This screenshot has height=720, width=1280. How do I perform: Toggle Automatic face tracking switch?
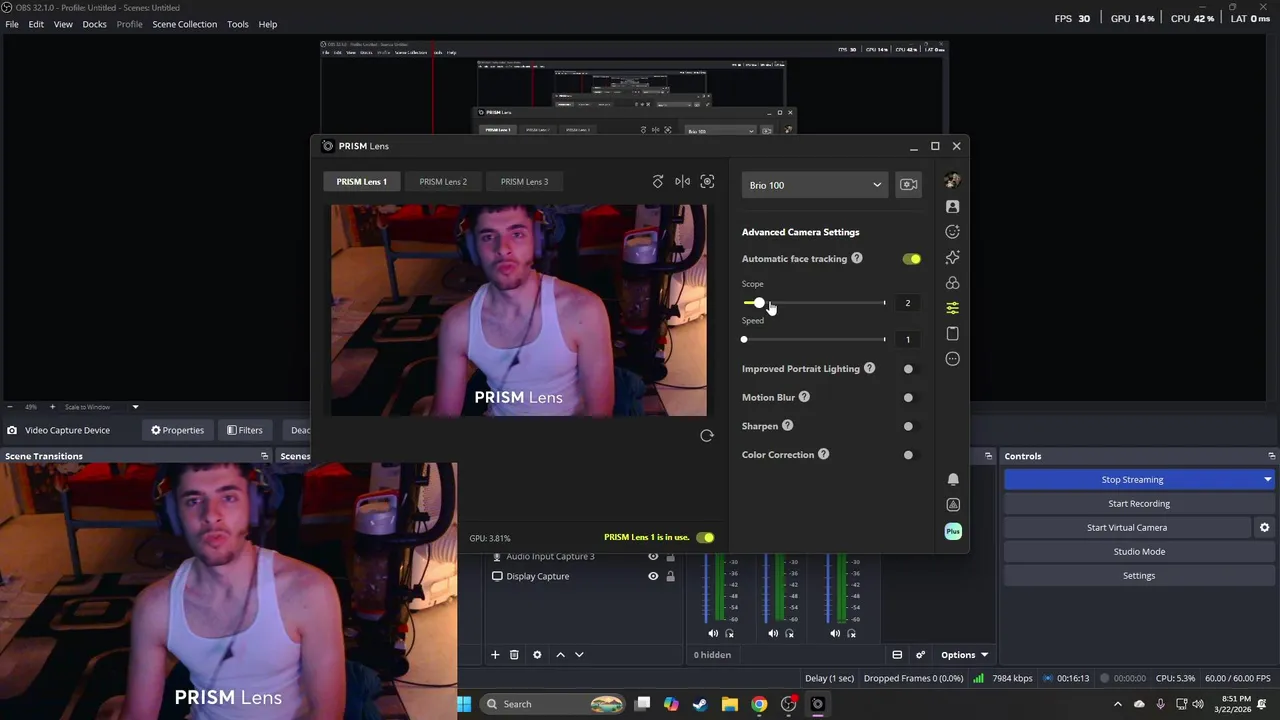point(911,259)
